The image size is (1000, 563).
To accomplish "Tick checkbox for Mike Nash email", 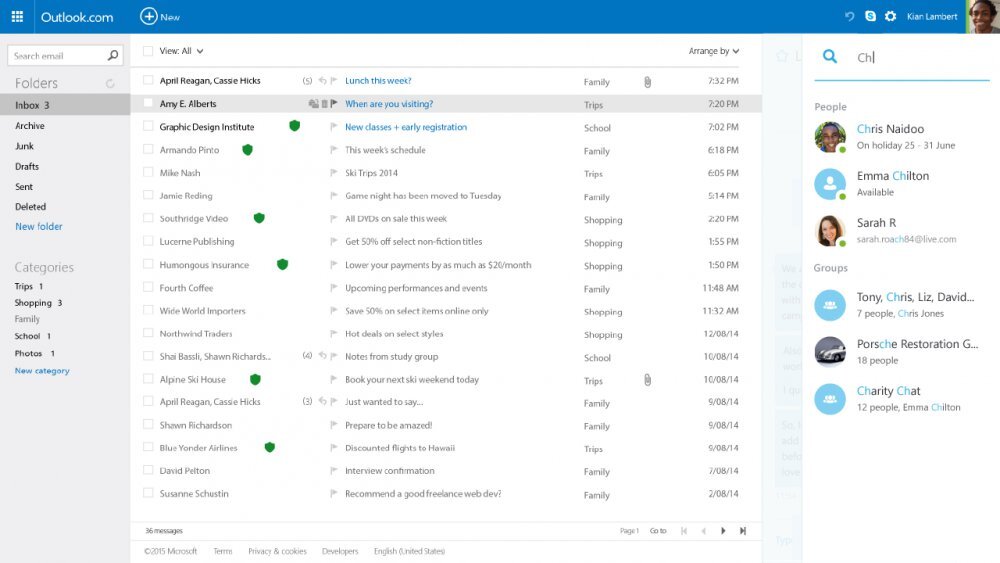I will 148,173.
